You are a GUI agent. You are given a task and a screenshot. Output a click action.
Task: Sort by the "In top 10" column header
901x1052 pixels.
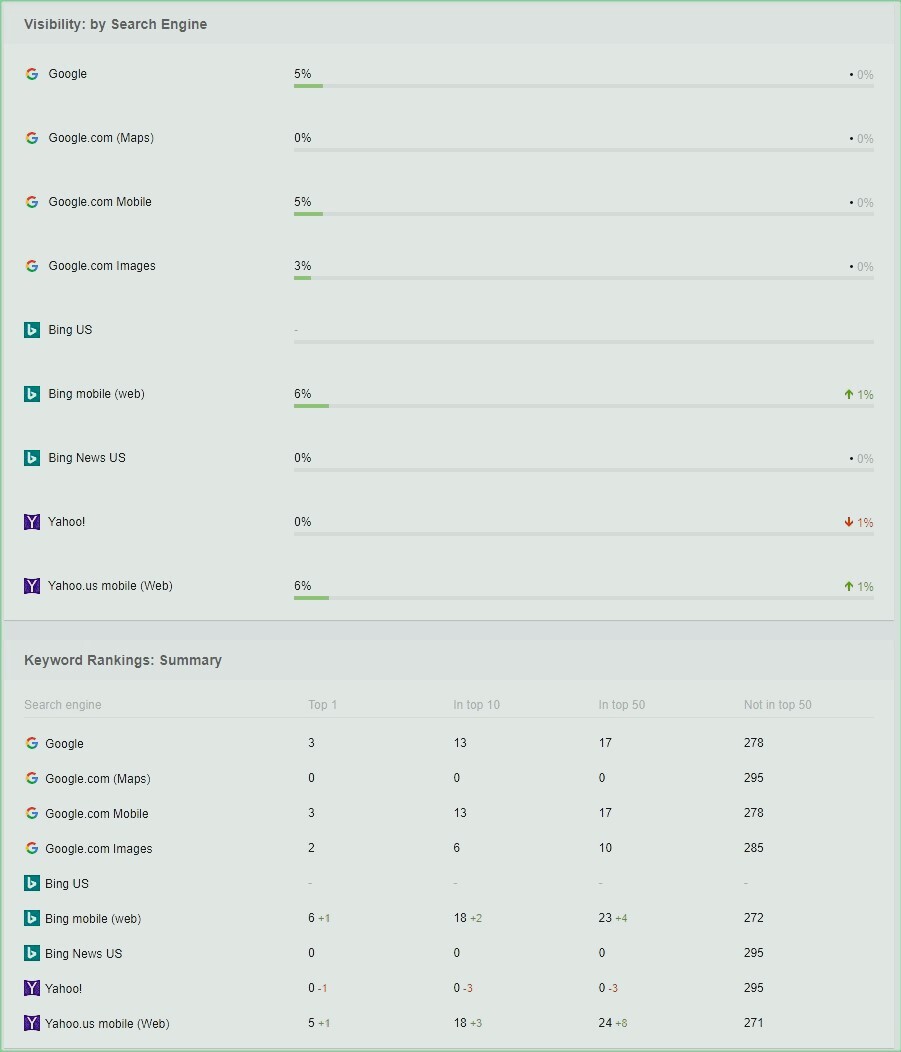click(x=476, y=705)
